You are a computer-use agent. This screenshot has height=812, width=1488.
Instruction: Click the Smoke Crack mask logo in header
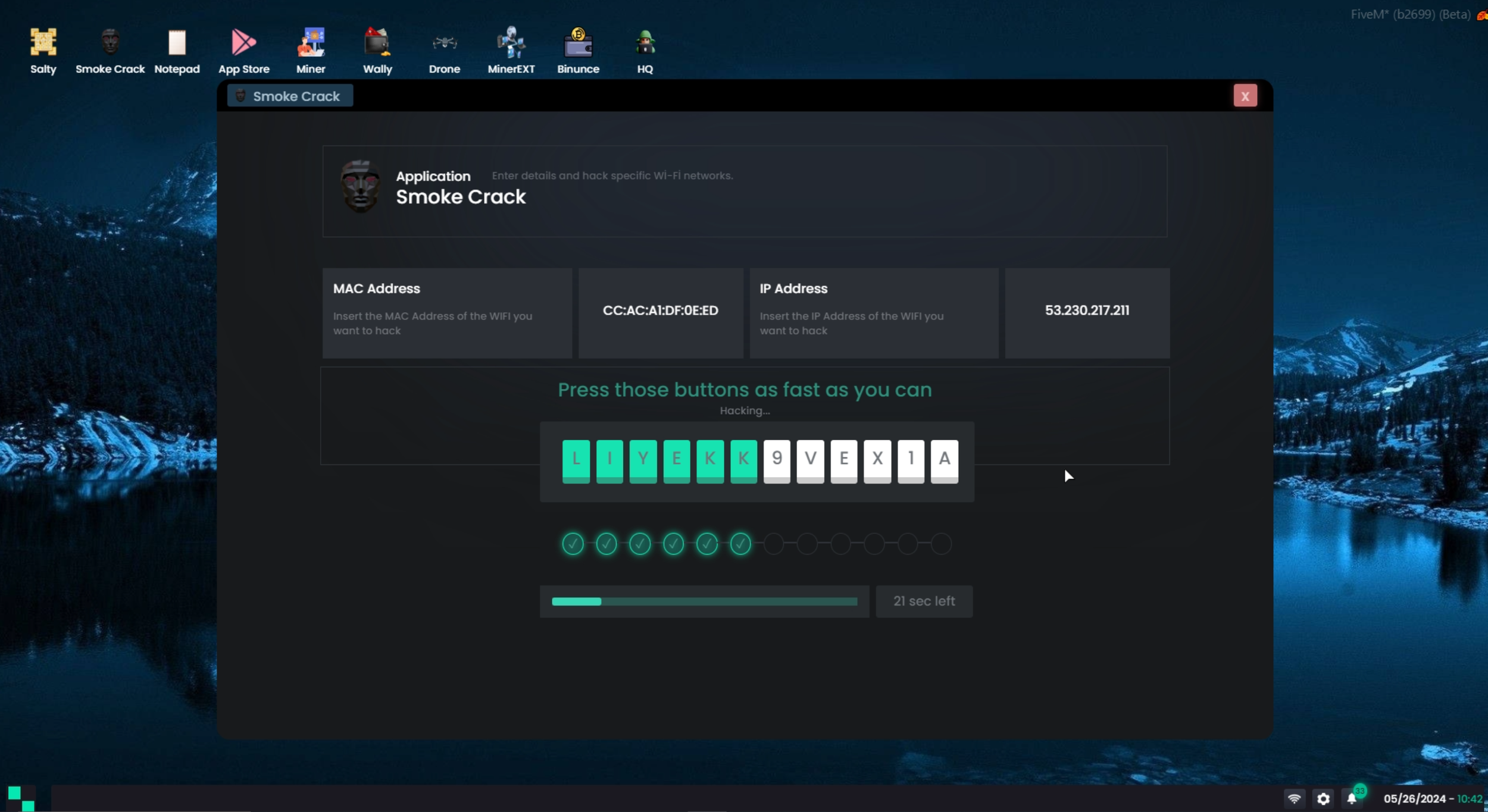pos(360,186)
